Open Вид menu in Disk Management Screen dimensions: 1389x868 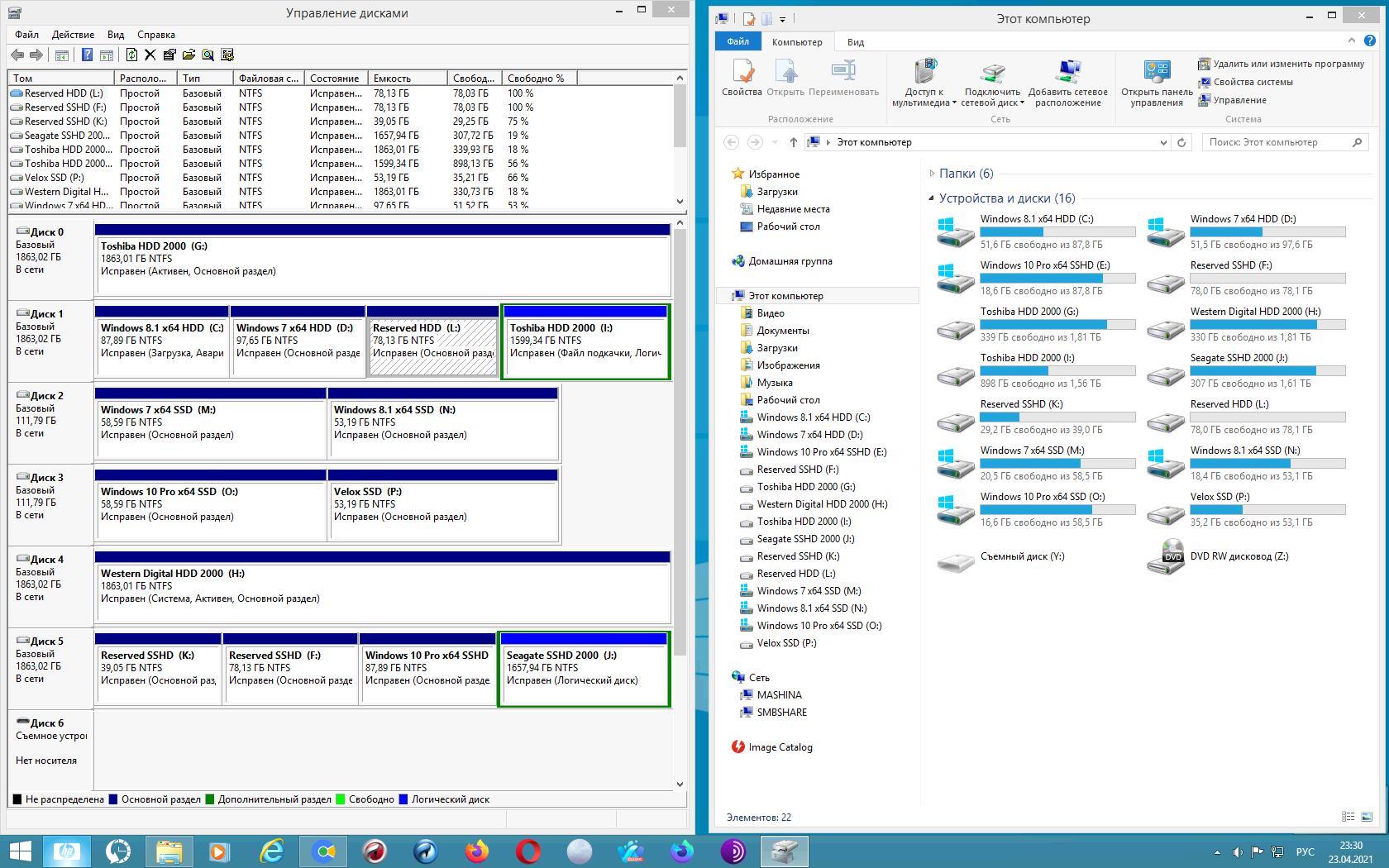pos(116,35)
